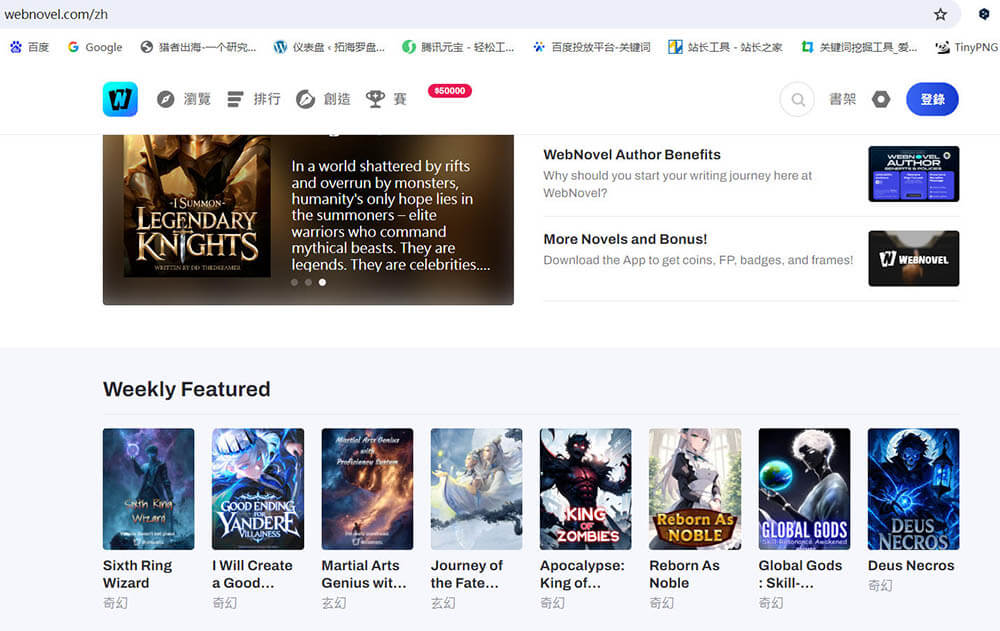
Task: Bookmark page with the star icon
Action: pos(940,14)
